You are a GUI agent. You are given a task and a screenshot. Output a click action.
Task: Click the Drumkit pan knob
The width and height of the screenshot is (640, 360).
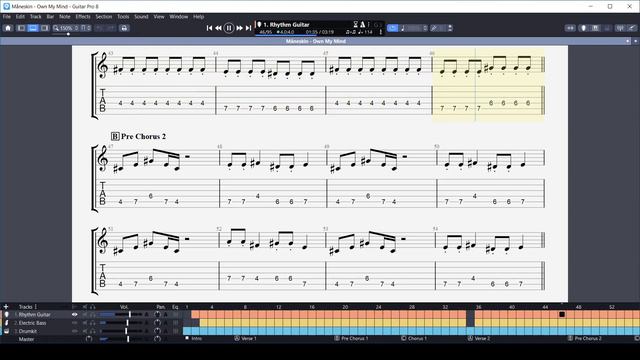[x=157, y=331]
